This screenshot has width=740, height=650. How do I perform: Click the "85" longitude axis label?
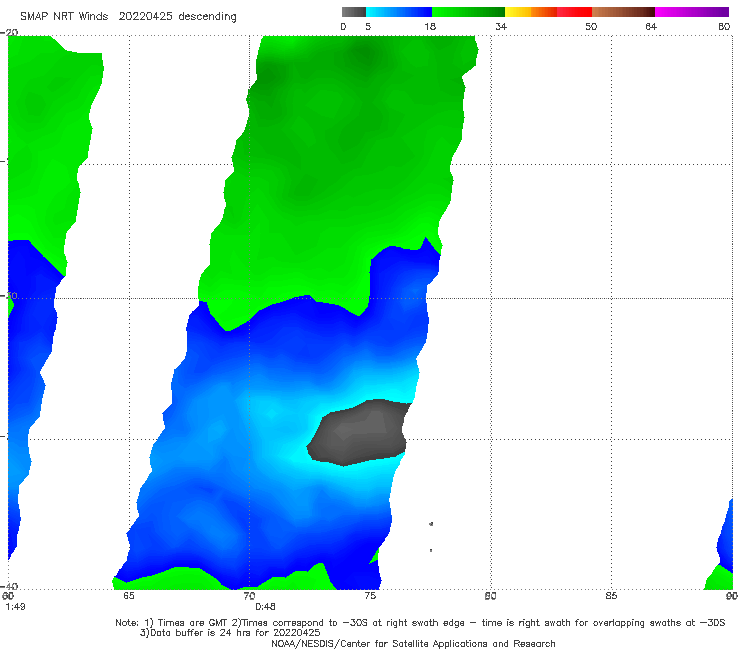(611, 596)
